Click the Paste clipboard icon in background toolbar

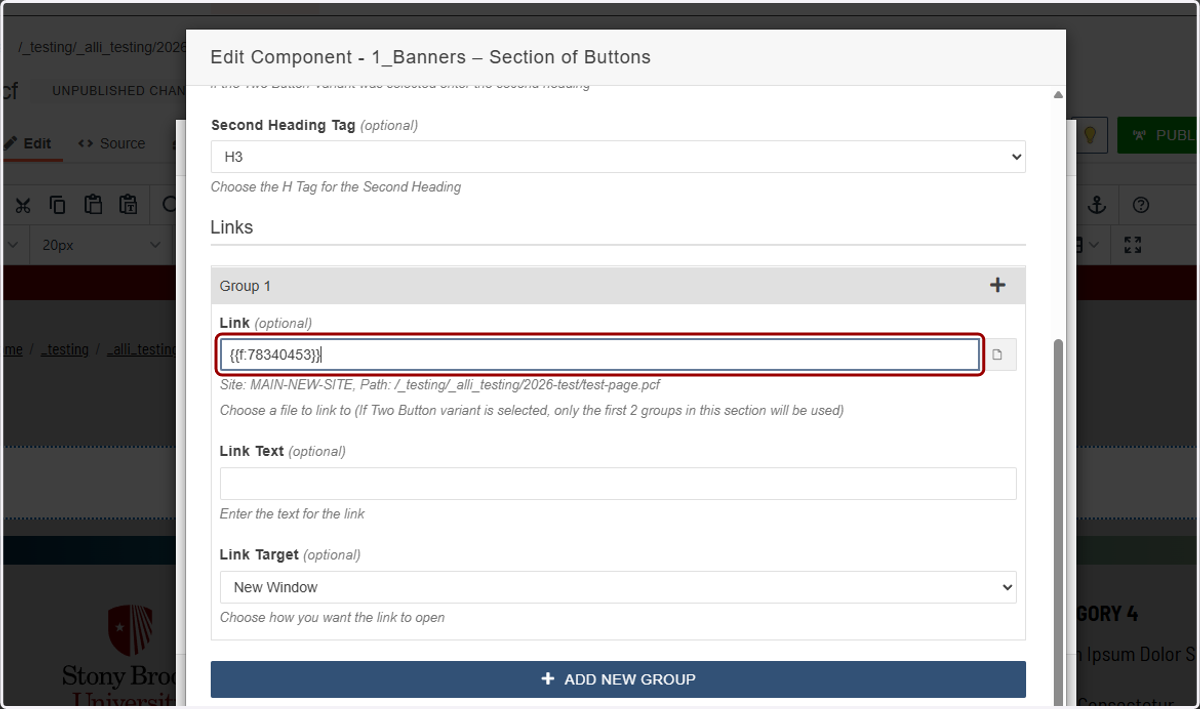(x=93, y=205)
